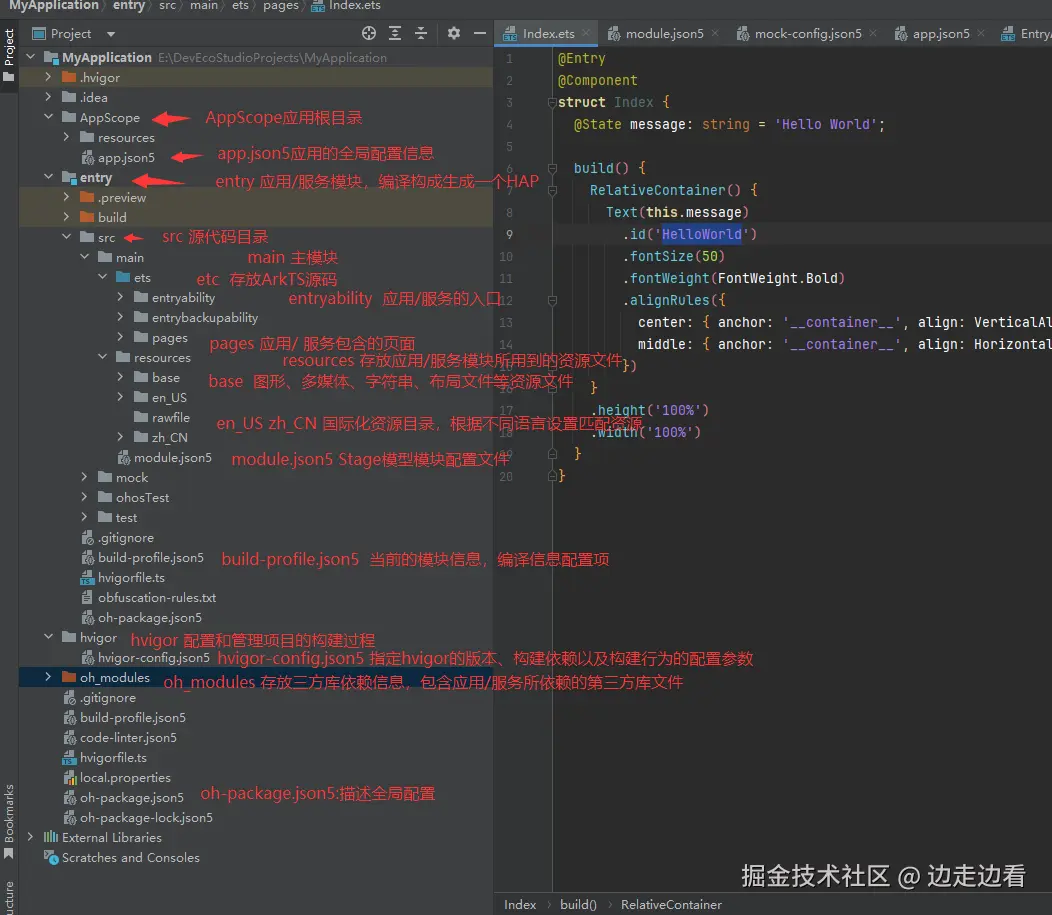This screenshot has width=1052, height=915.
Task: Collapse the AppScope folder
Action: point(48,117)
